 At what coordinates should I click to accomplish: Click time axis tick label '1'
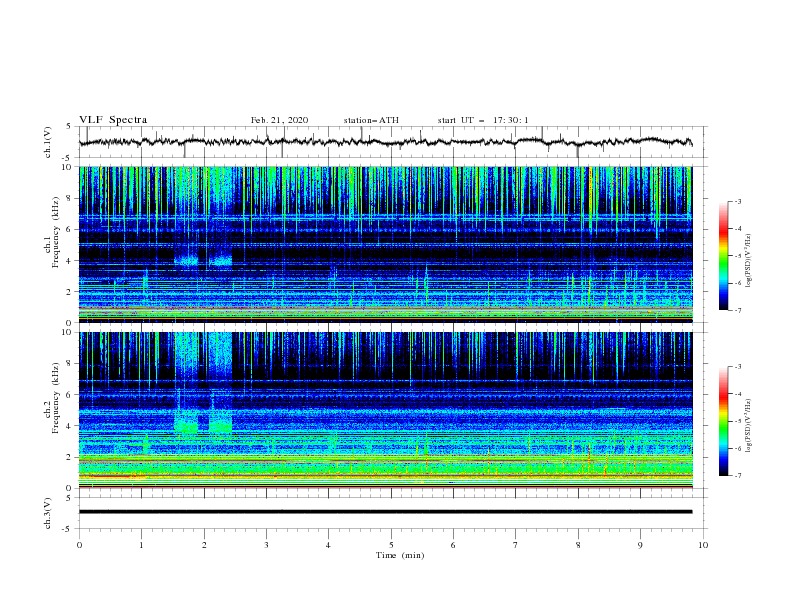(x=141, y=545)
